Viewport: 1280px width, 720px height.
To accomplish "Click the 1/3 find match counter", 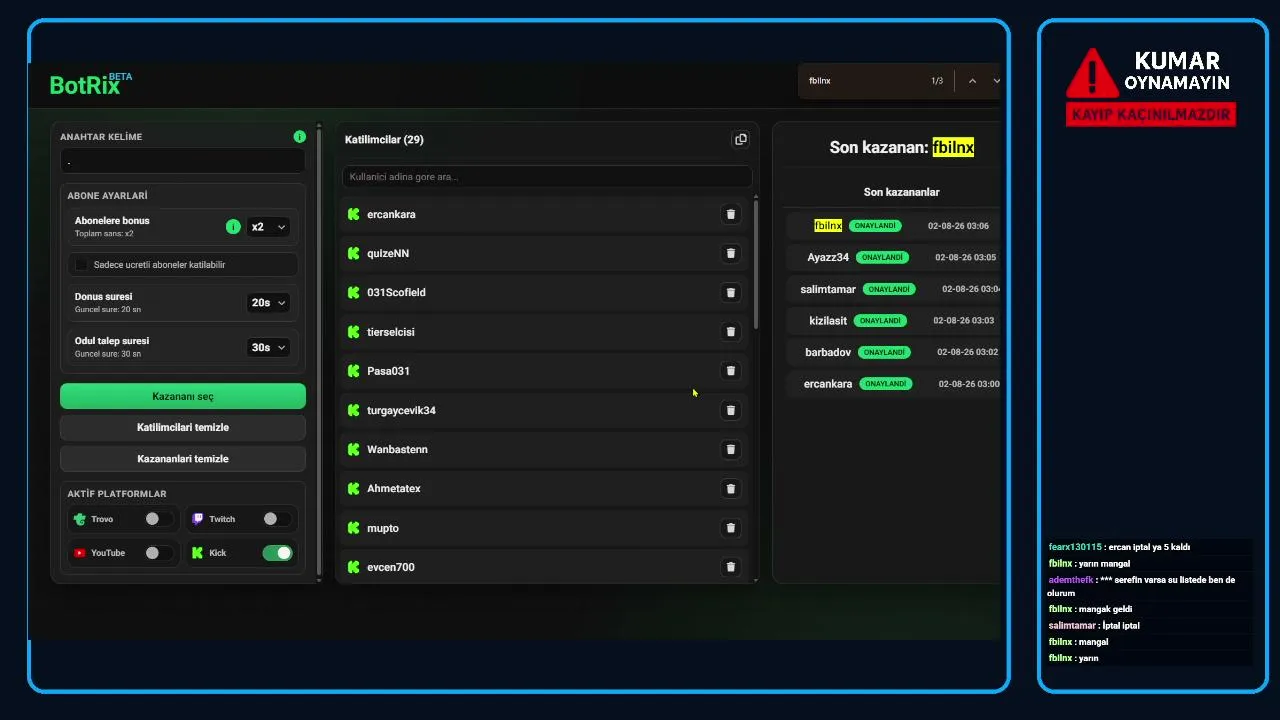I will 937,81.
